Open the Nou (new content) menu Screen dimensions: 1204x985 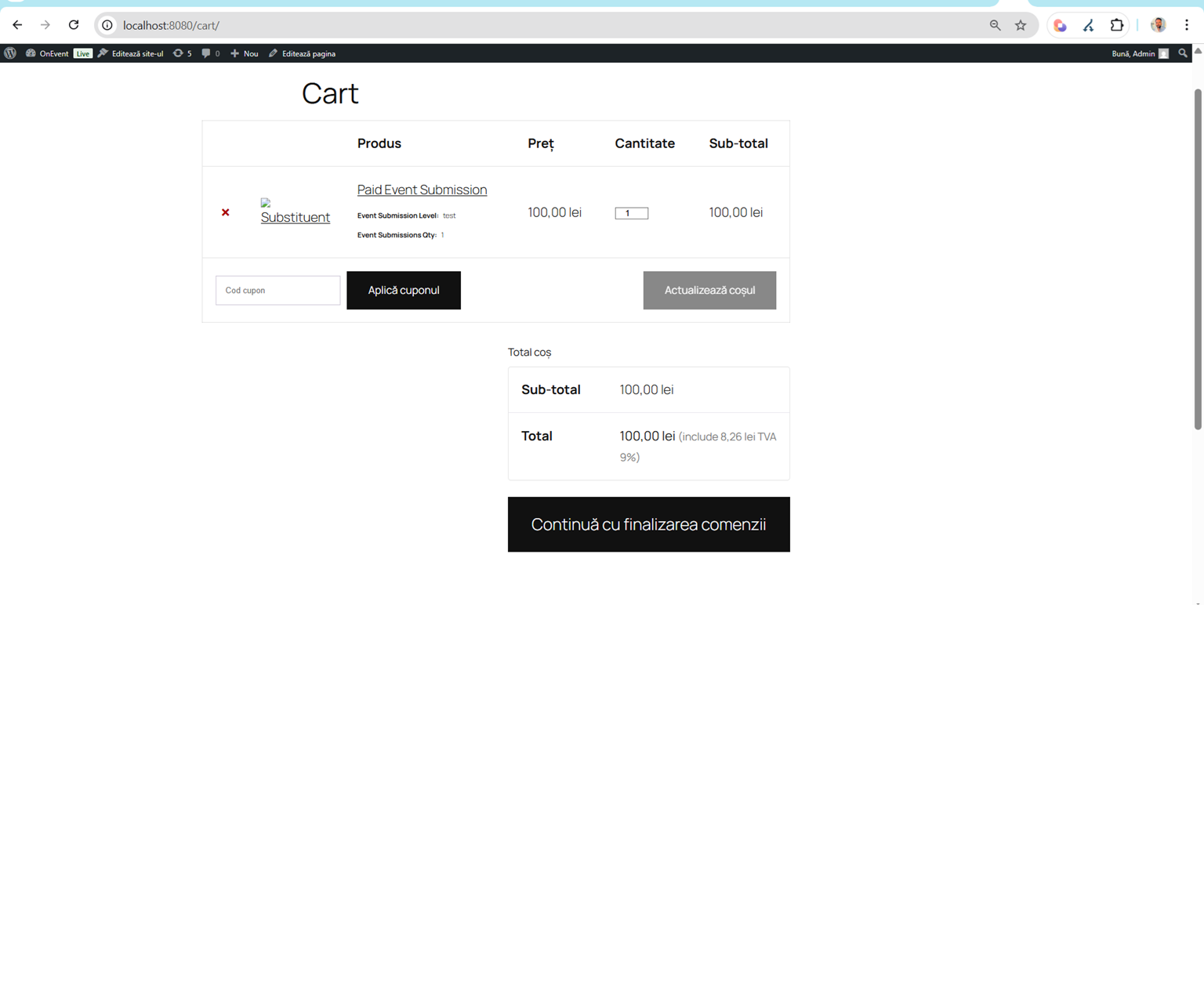pyautogui.click(x=245, y=53)
